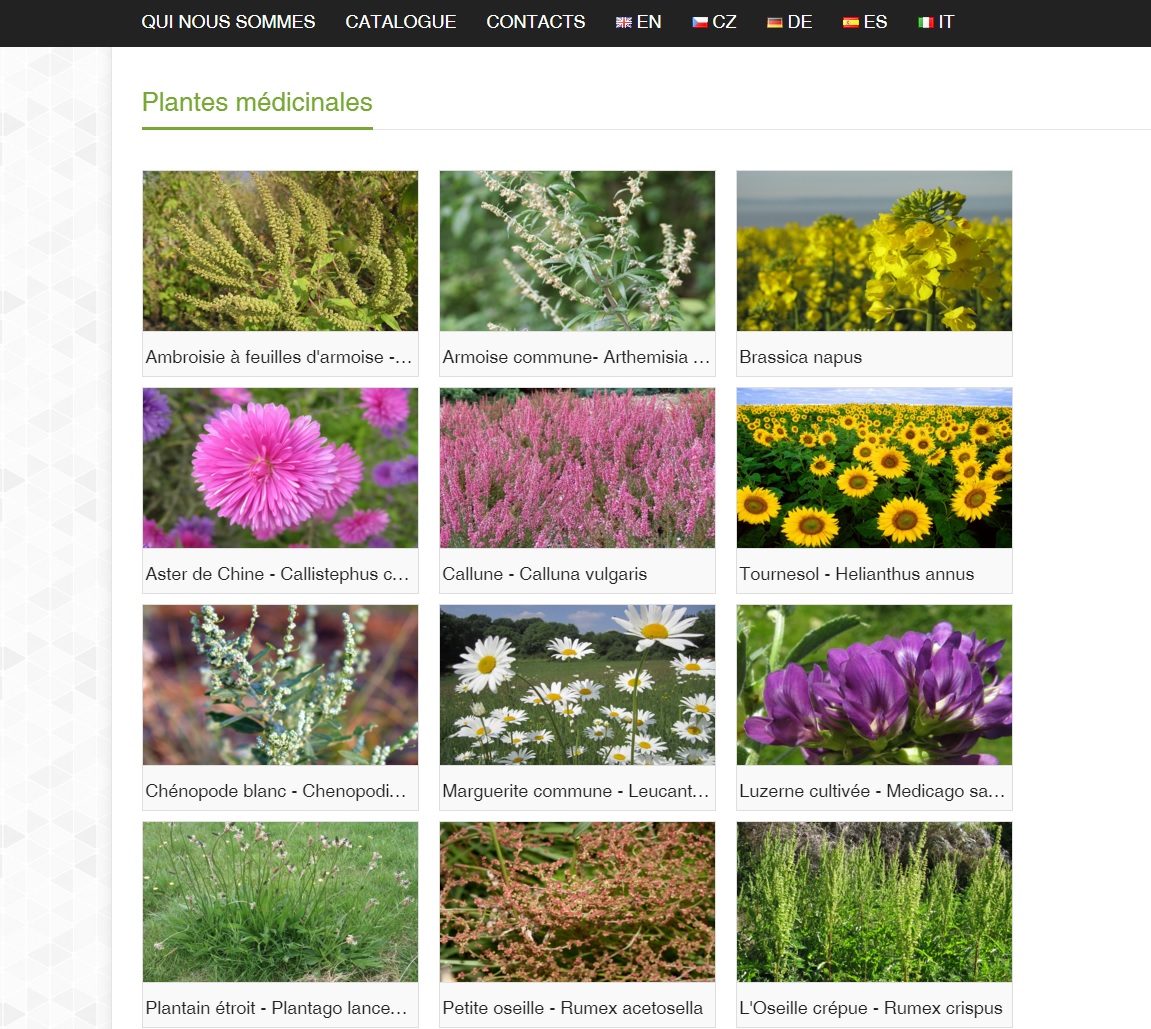Switch language to German via DE flag

790,22
